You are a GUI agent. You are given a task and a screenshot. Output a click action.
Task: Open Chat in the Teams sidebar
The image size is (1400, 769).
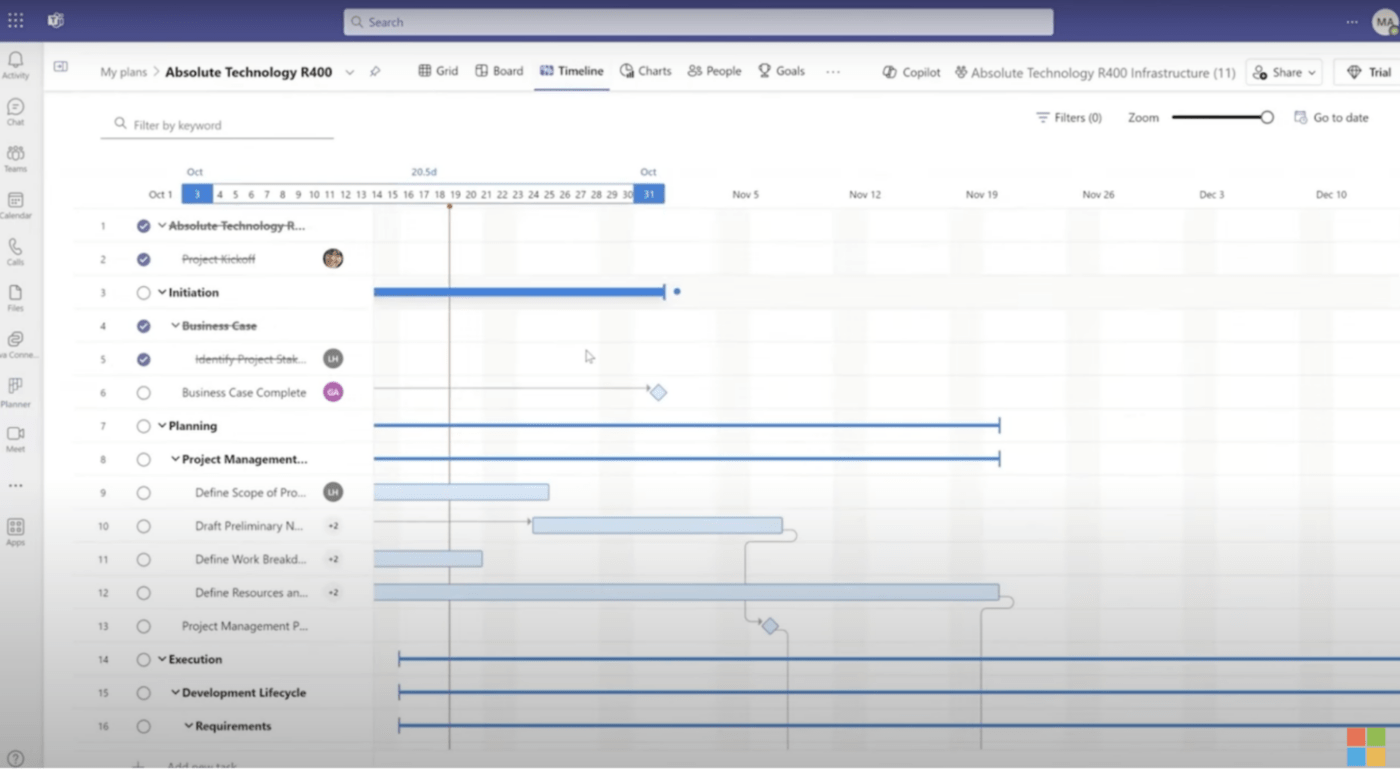[x=15, y=111]
